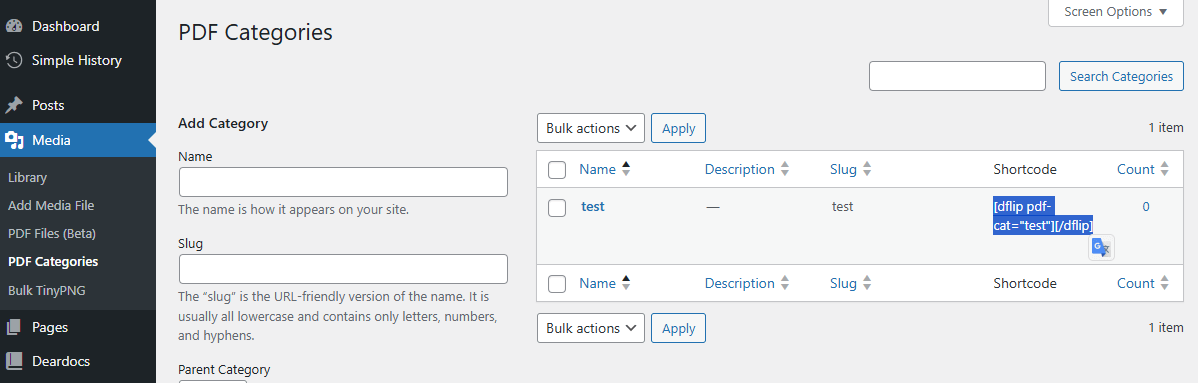Image resolution: width=1198 pixels, height=383 pixels.
Task: Click the Search Categories button
Action: tap(1121, 76)
